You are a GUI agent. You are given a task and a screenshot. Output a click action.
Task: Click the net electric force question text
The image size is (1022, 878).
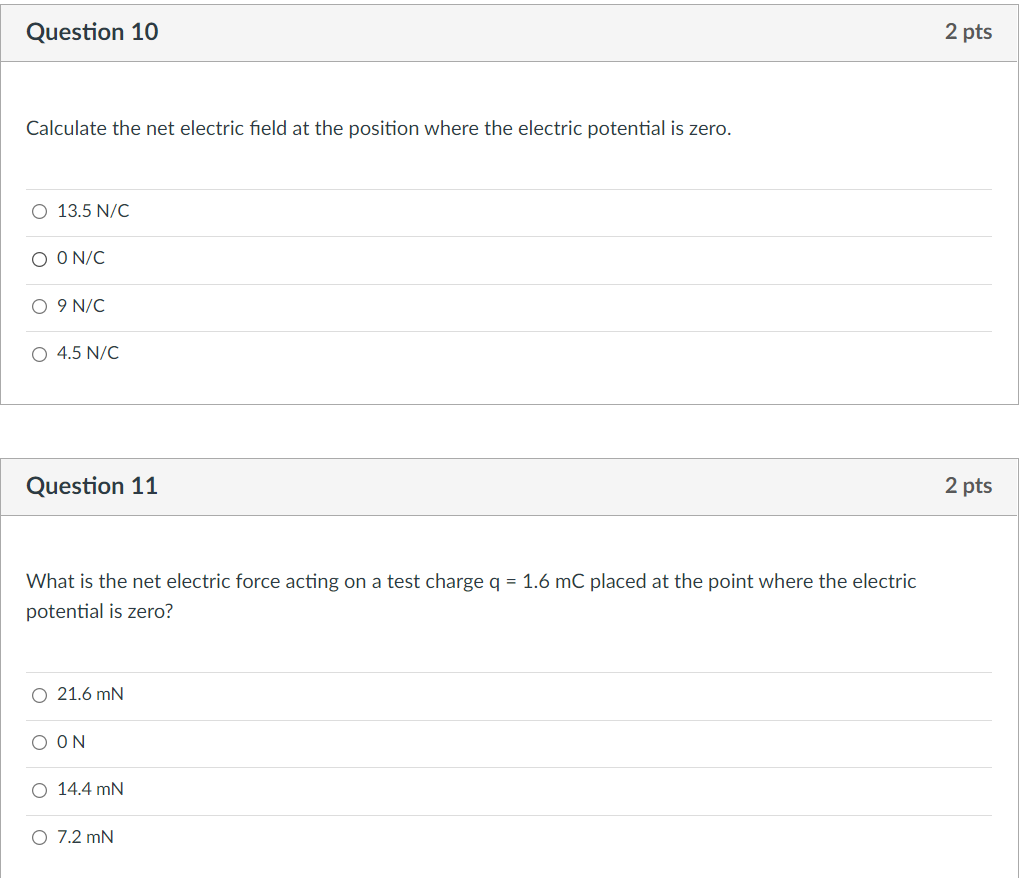[471, 596]
